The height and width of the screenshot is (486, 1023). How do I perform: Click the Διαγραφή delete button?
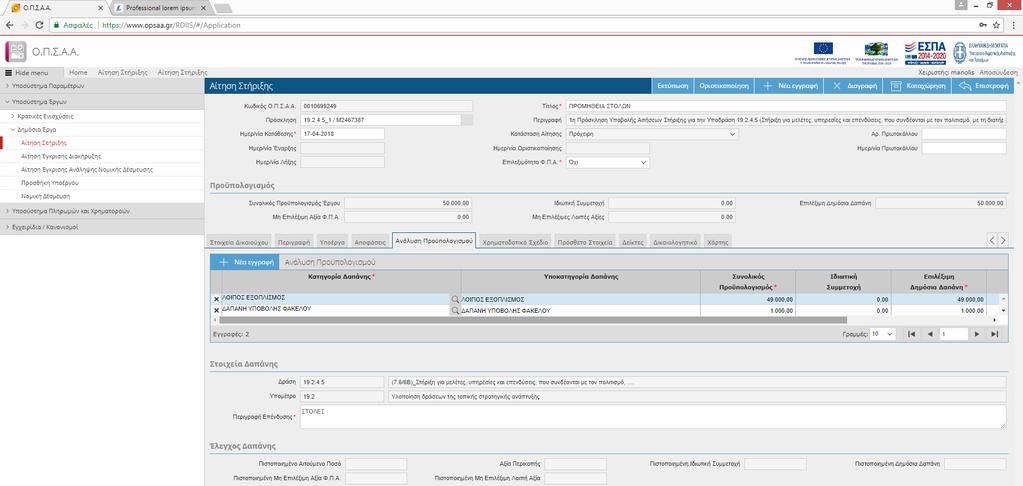pyautogui.click(x=853, y=86)
